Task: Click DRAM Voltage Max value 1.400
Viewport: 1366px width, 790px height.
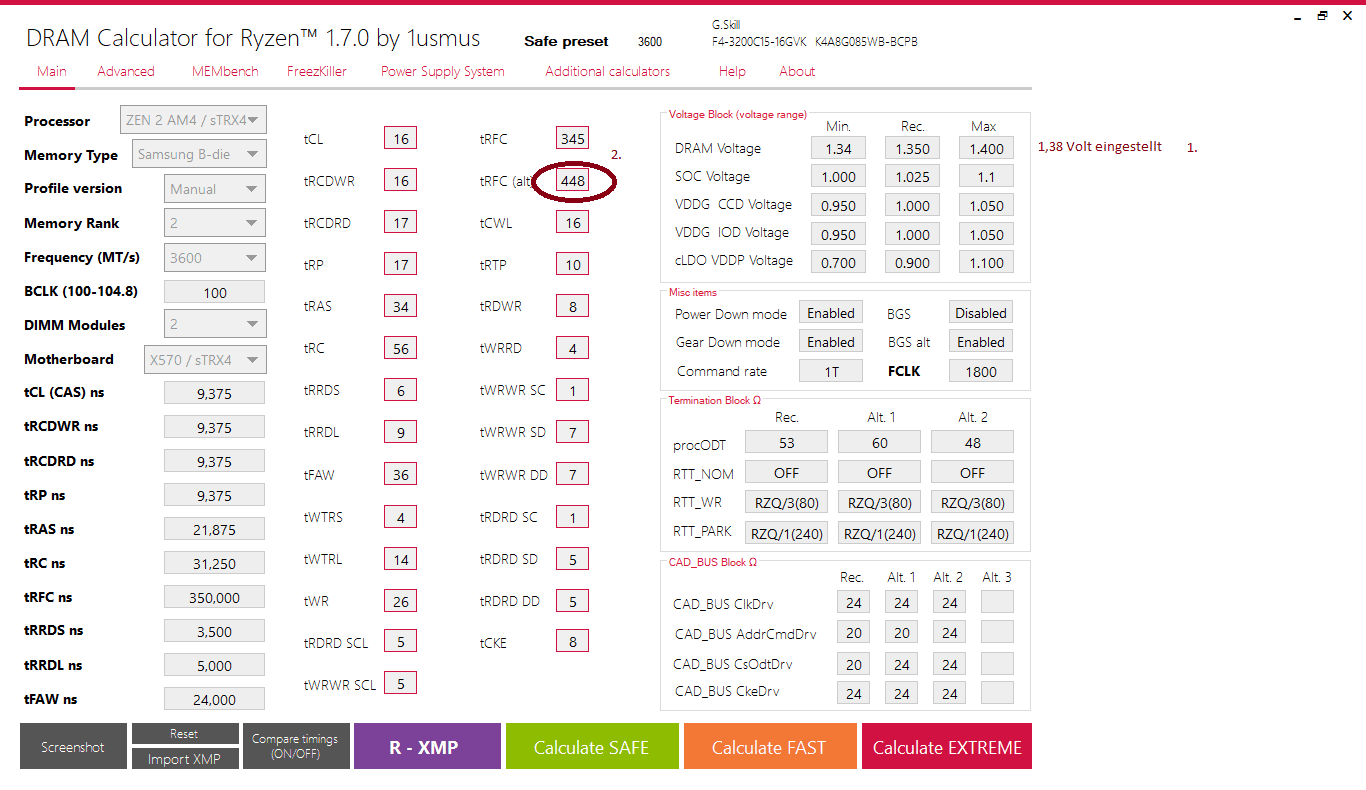Action: coord(986,148)
